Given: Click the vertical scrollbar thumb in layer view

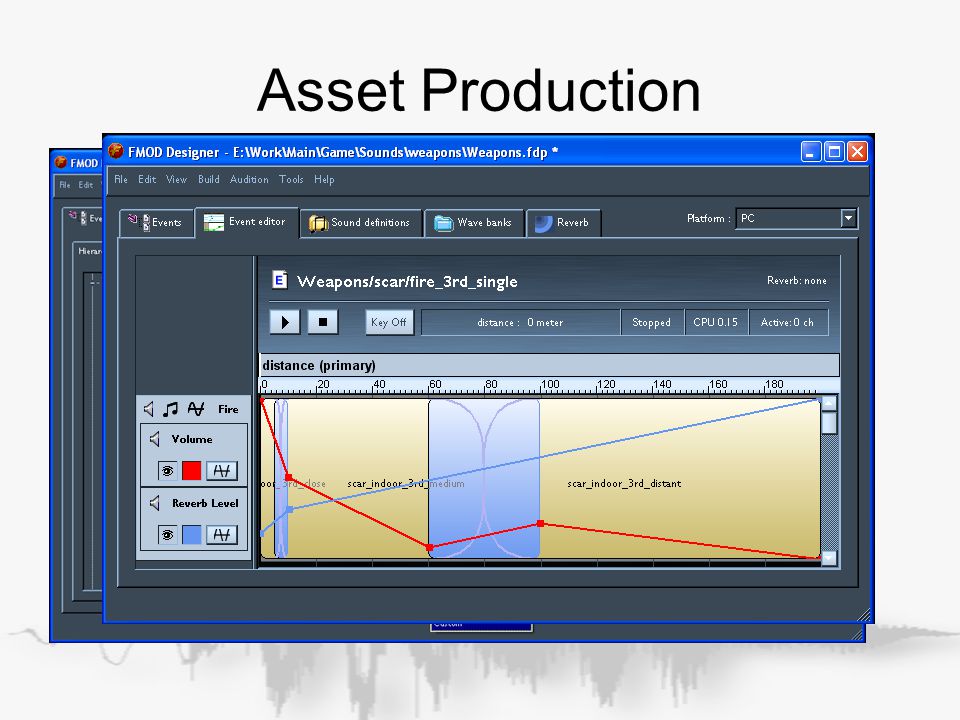Looking at the screenshot, I should (x=829, y=423).
